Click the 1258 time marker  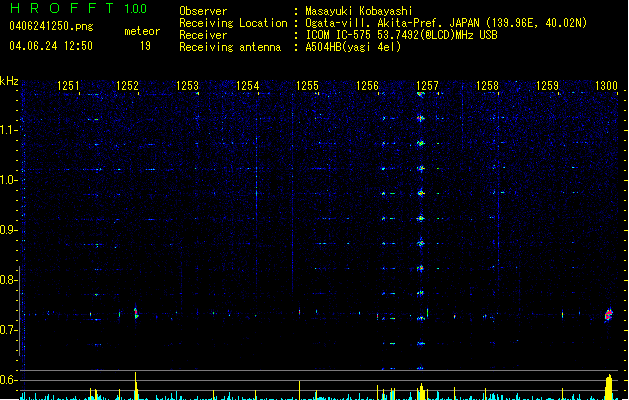(487, 85)
